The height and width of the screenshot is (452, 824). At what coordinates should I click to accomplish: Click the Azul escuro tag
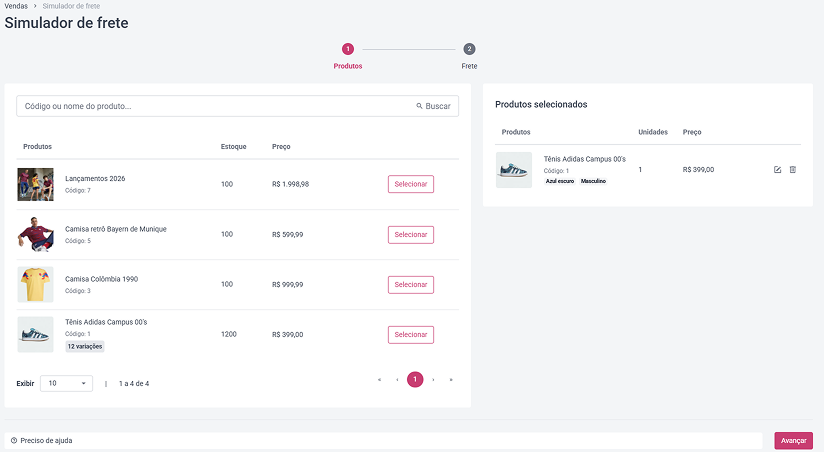(560, 181)
